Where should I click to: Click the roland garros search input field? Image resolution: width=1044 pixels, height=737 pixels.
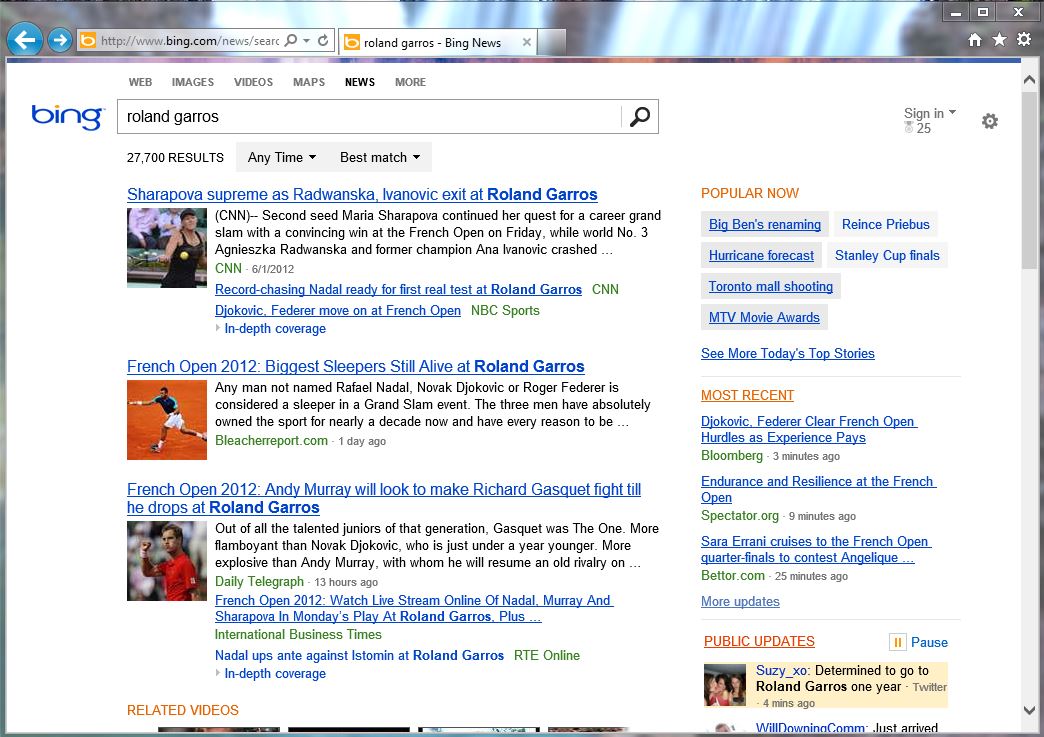point(370,117)
